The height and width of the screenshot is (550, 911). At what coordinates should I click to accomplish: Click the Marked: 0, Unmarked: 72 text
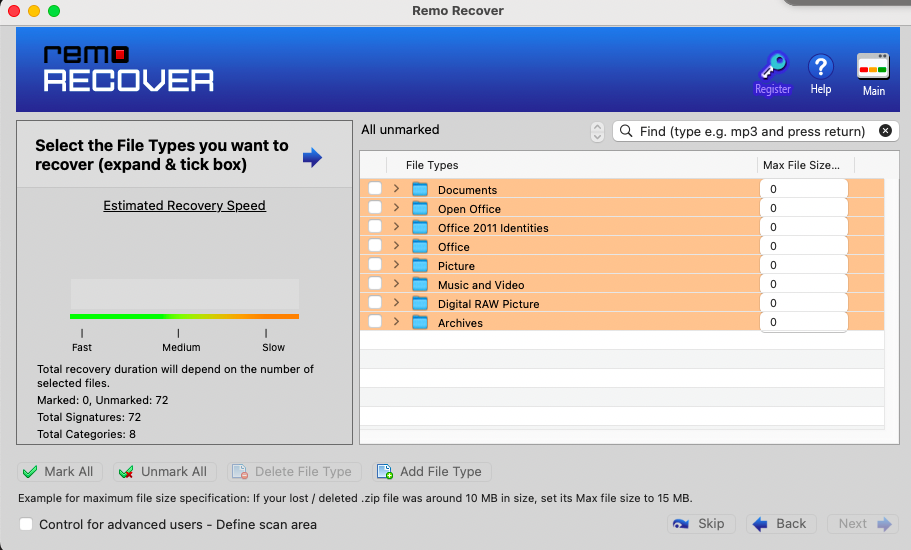point(103,400)
